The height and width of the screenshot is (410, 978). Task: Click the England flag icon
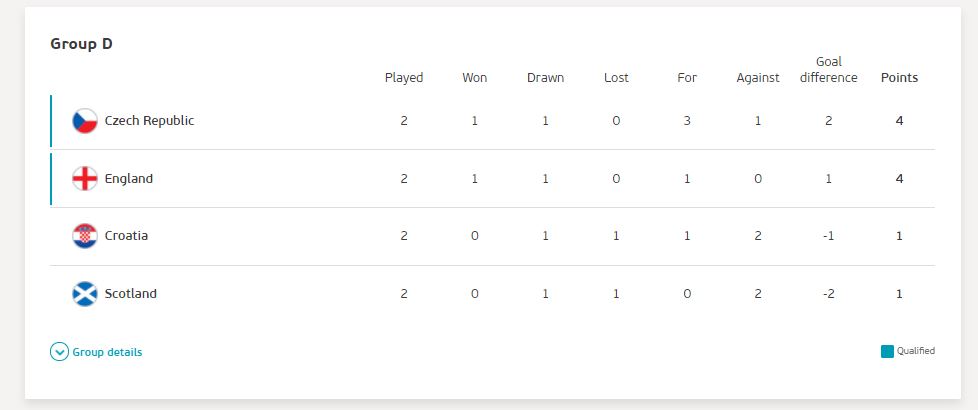tap(85, 178)
